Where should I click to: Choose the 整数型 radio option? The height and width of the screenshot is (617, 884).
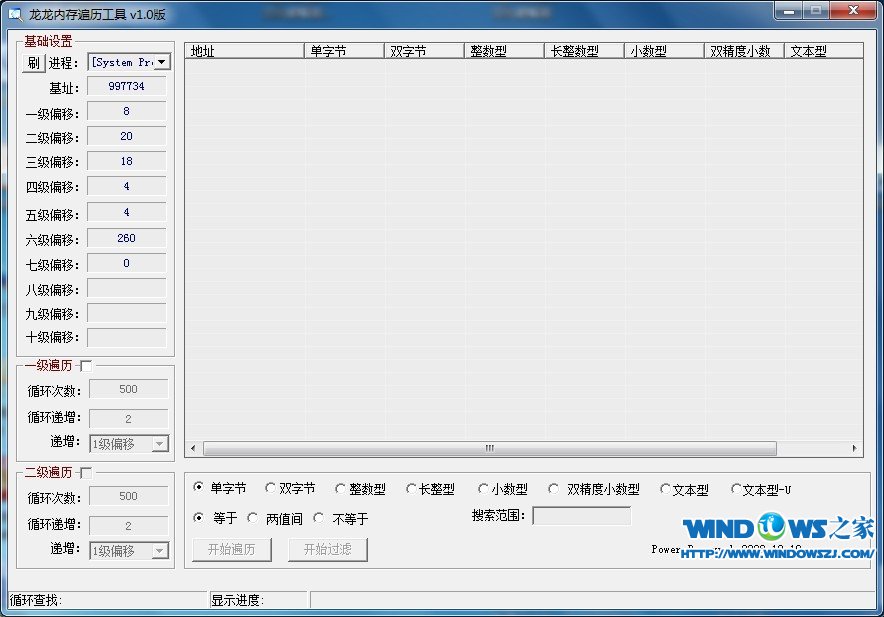[x=340, y=489]
